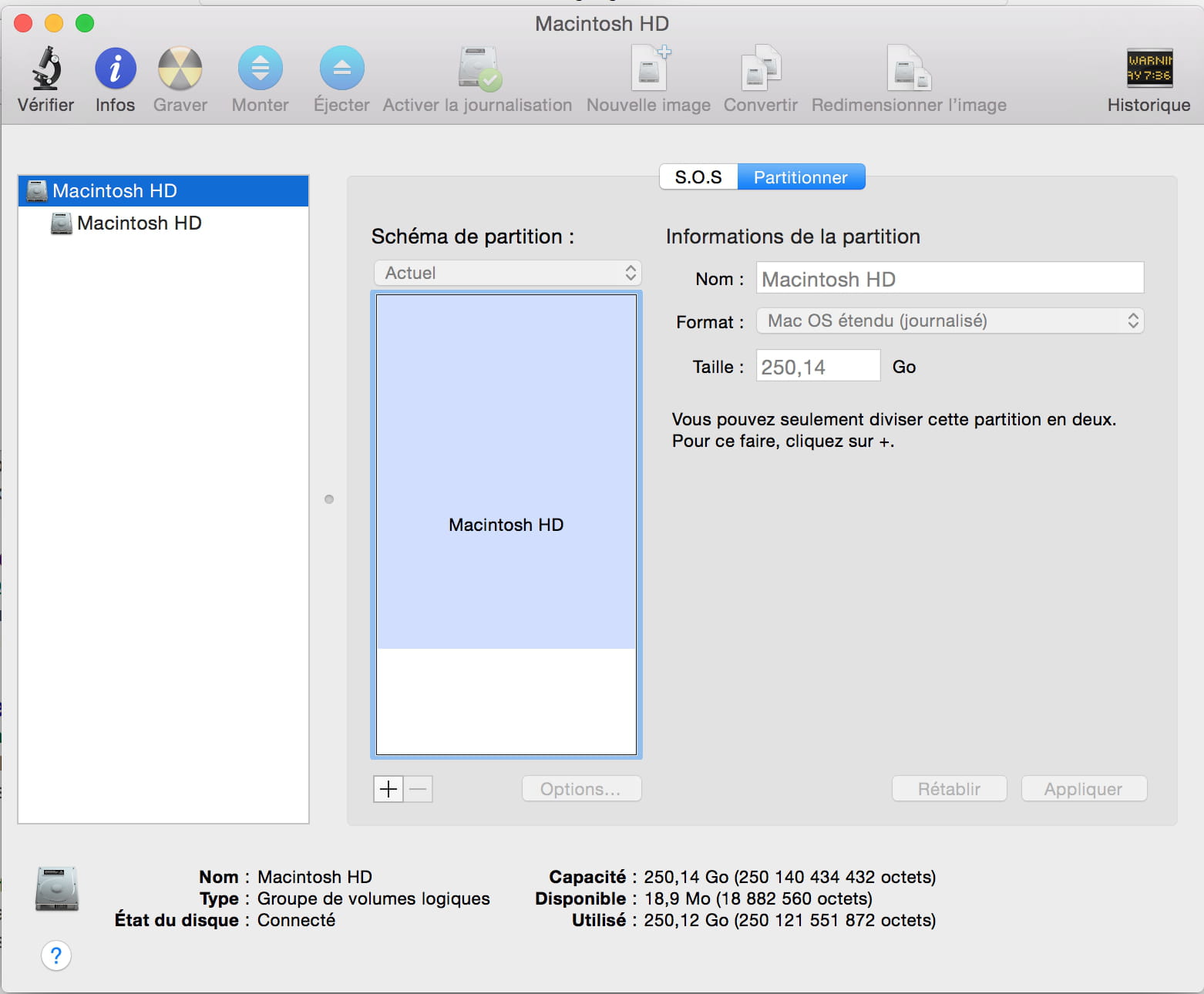This screenshot has height=994, width=1204.
Task: Add a partition with the plus button
Action: [388, 789]
